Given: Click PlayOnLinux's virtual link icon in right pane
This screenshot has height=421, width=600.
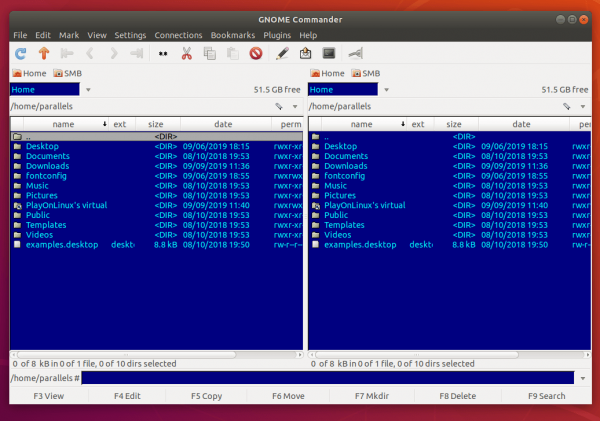Looking at the screenshot, I should (x=316, y=206).
